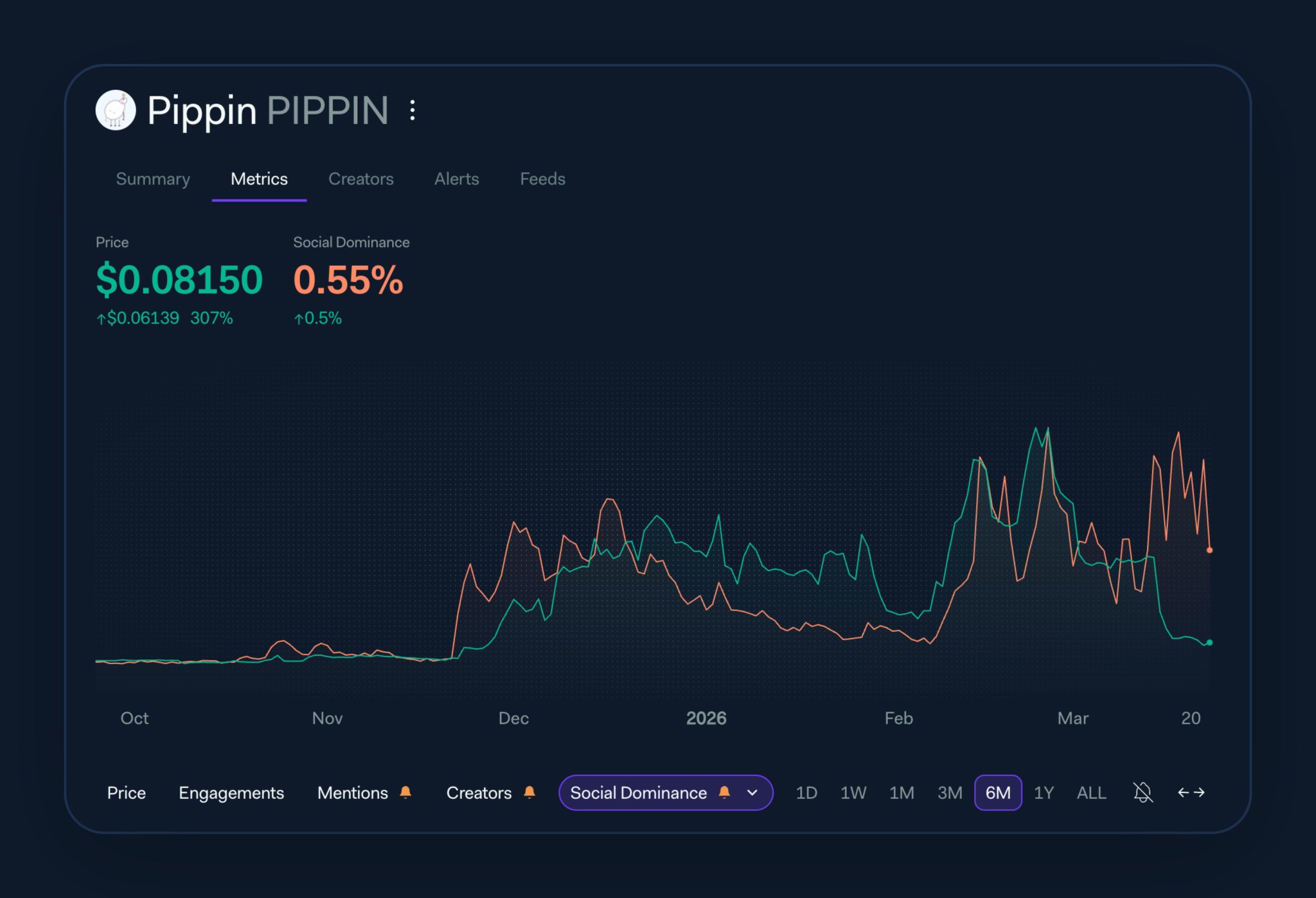
Task: Open the Creators tab at the top
Action: click(x=360, y=179)
